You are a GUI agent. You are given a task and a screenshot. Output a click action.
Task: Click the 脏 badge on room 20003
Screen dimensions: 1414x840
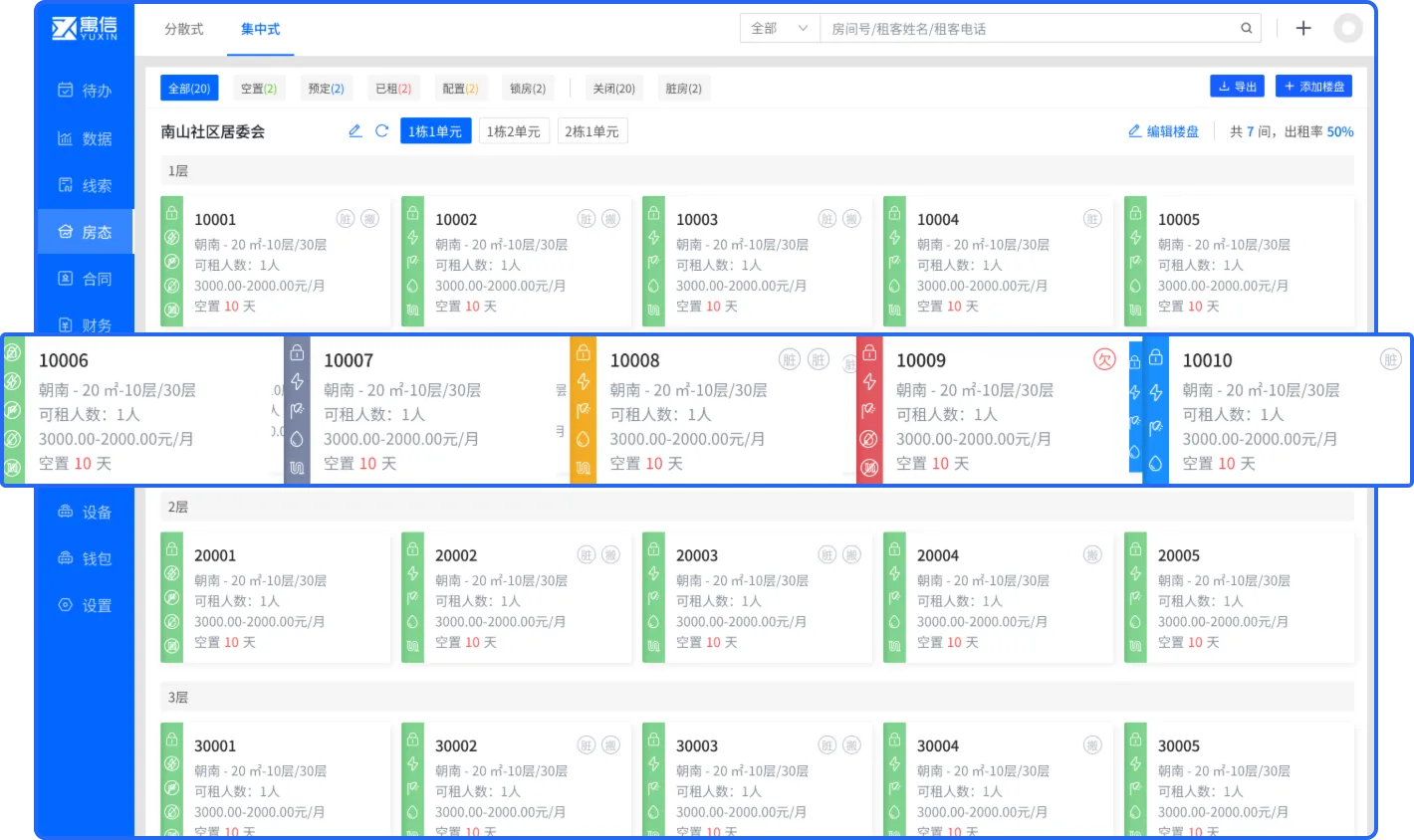(827, 555)
